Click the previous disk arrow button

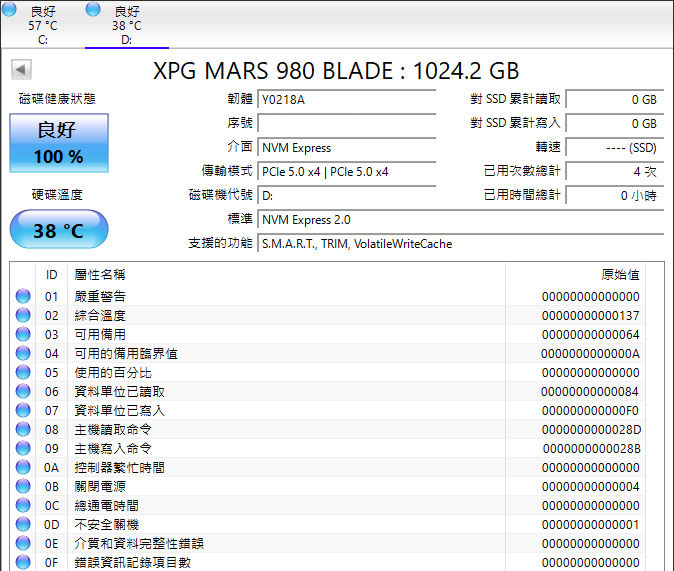coord(21,69)
